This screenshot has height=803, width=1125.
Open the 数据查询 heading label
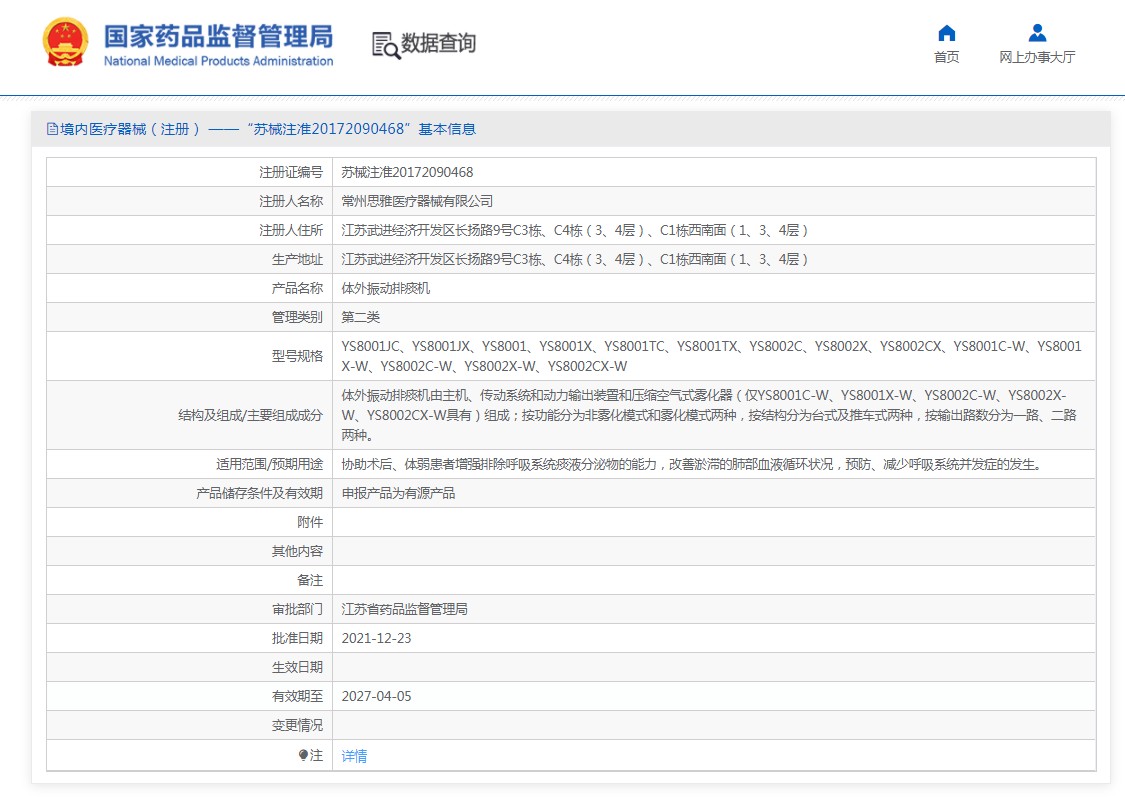[x=438, y=44]
